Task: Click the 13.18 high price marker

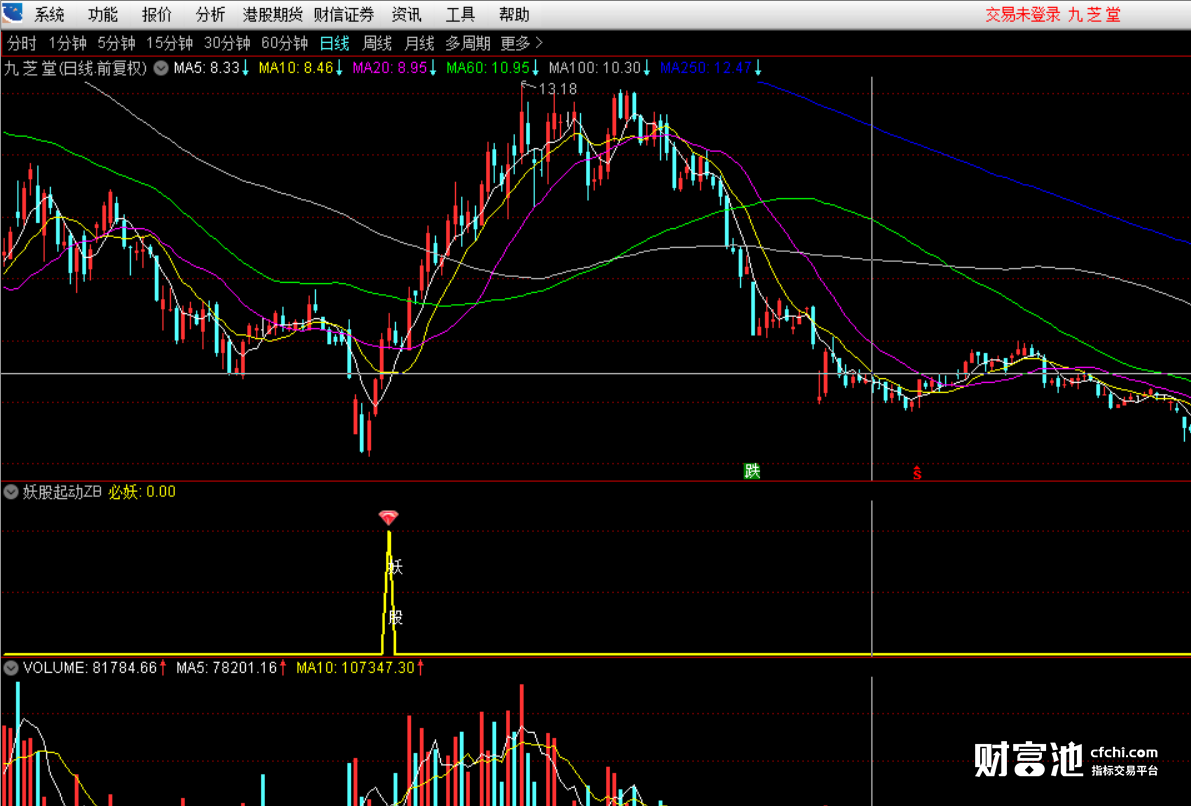Action: [558, 89]
